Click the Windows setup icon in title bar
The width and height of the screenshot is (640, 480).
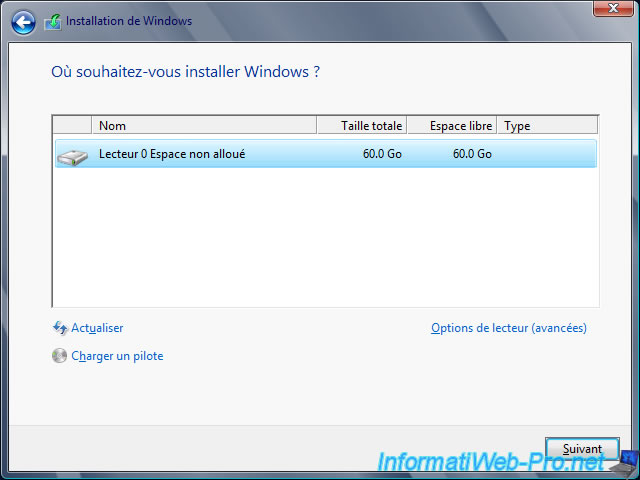[53, 22]
